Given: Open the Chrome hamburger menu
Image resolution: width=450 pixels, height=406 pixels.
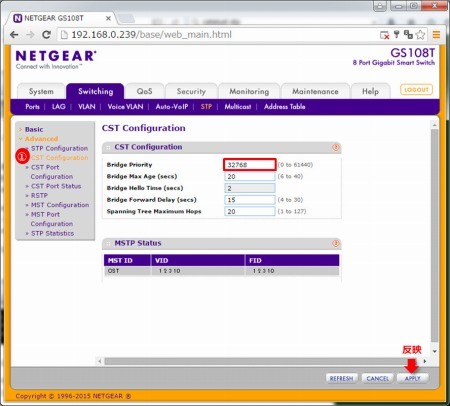Looking at the screenshot, I should pos(436,35).
